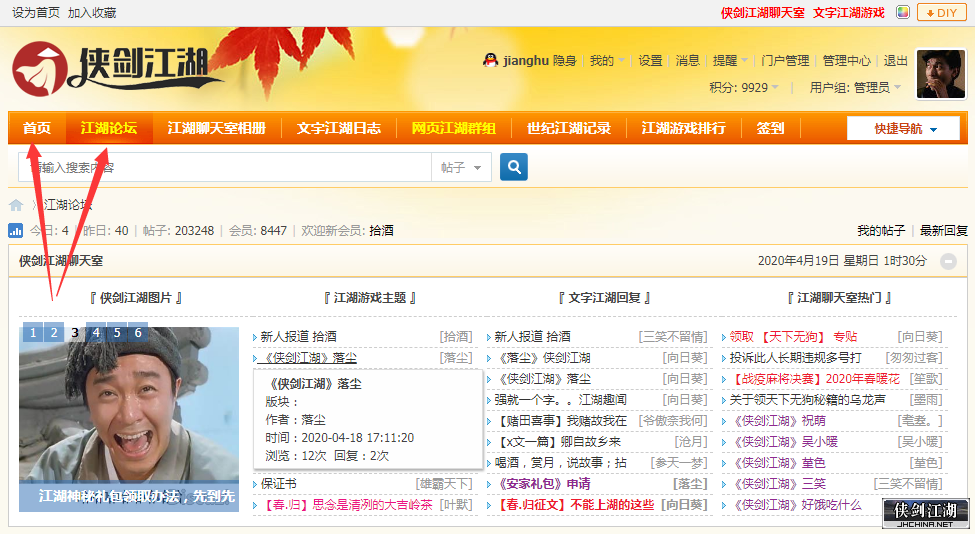975x534 pixels.
Task: Click the blue magnifier search button
Action: pos(514,167)
